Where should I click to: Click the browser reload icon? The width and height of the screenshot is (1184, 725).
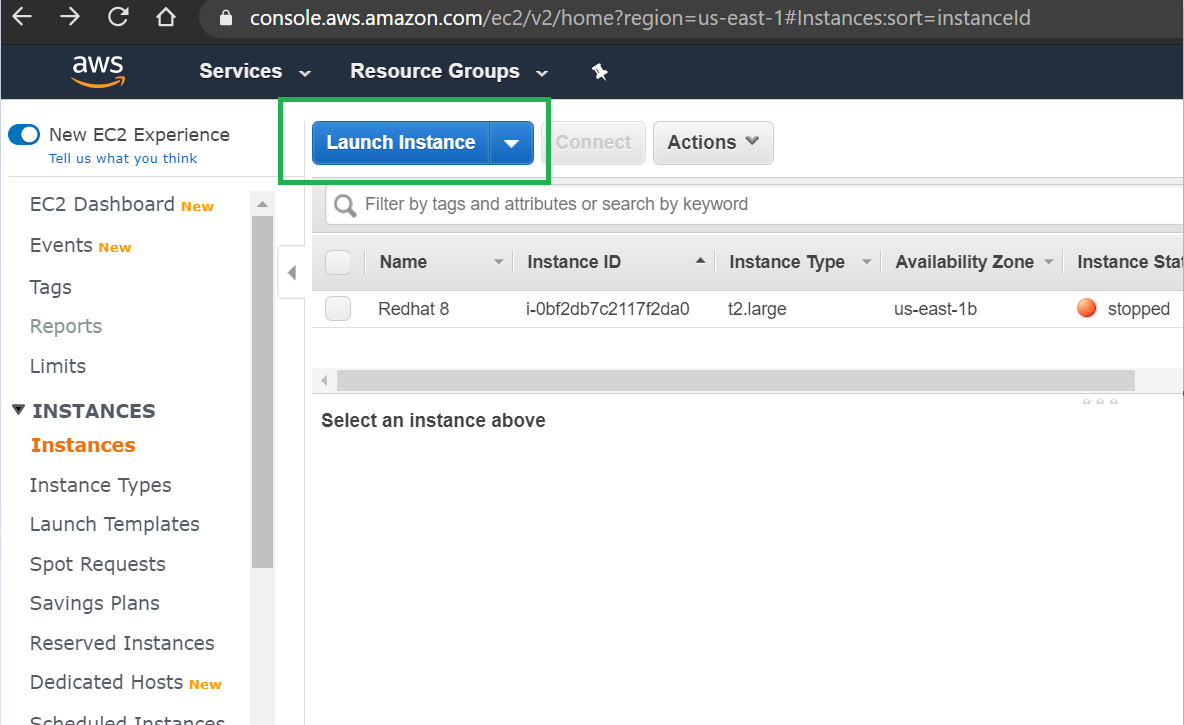click(118, 17)
